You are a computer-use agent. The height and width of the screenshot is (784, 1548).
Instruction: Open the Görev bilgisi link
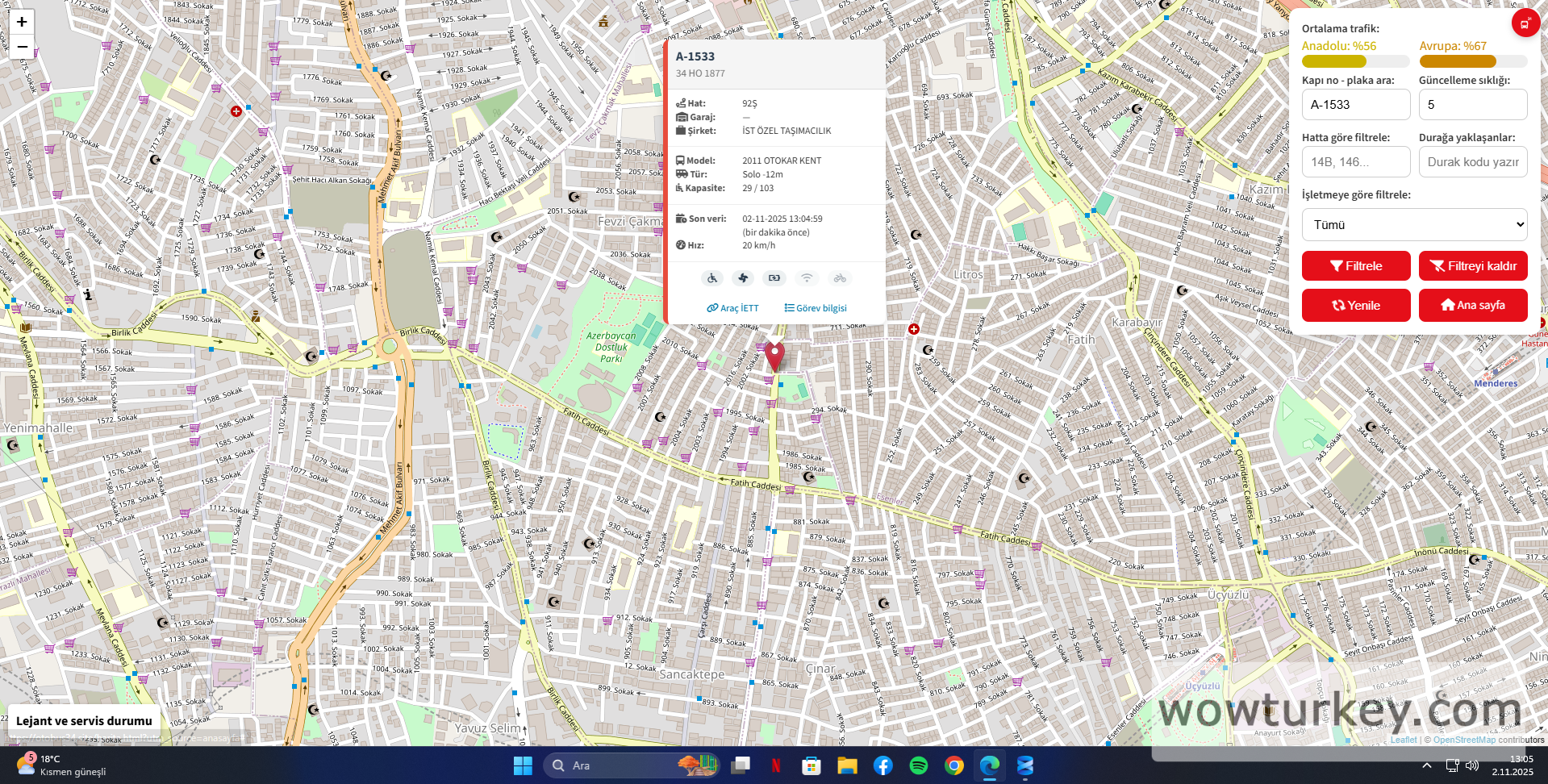[x=816, y=308]
